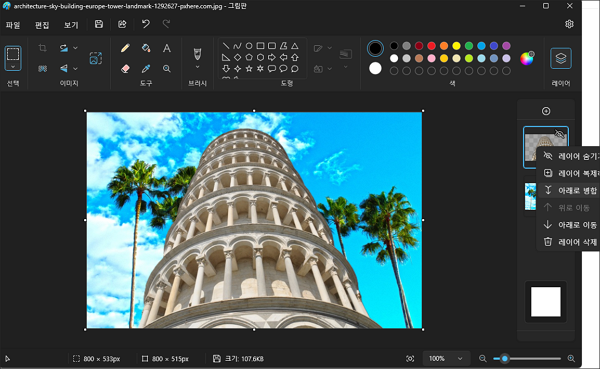Viewport: 600px width, 369px height.
Task: Pick the triangle shape
Action: point(295,46)
